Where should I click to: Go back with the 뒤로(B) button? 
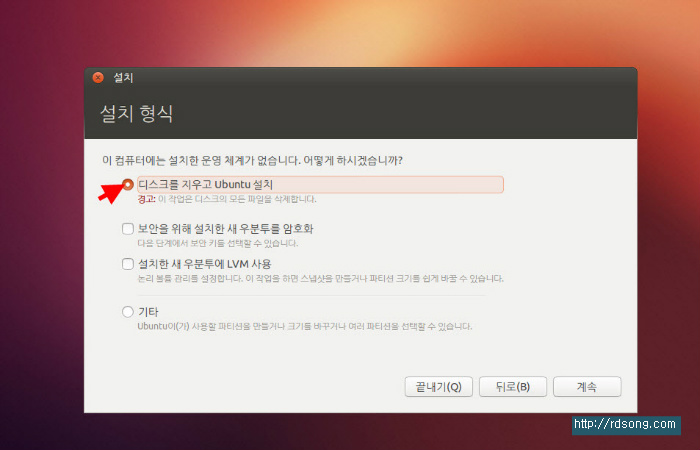(511, 387)
